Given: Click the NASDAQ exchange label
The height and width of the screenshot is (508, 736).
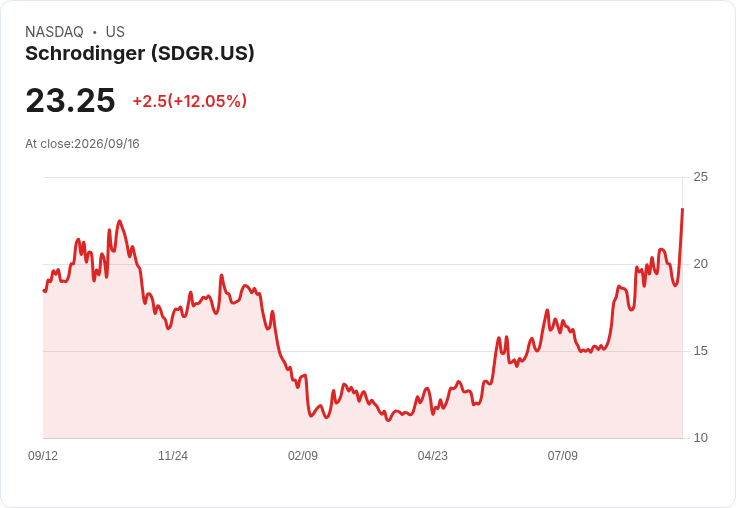Looking at the screenshot, I should pyautogui.click(x=54, y=32).
